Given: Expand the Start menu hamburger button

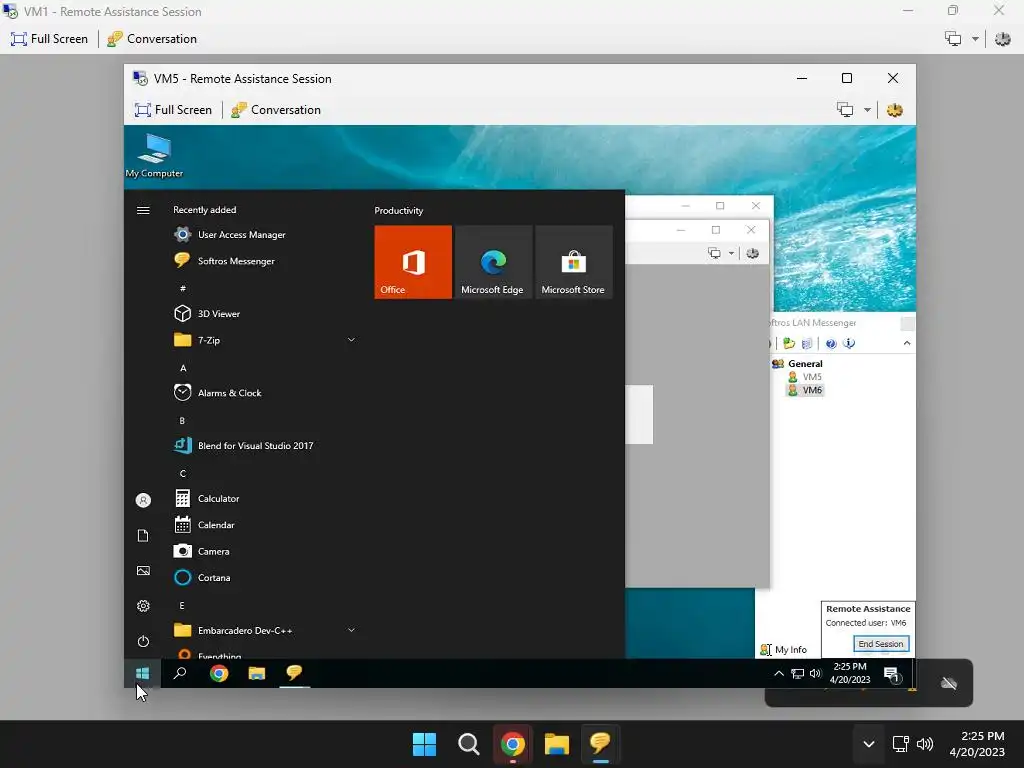Looking at the screenshot, I should click(143, 210).
